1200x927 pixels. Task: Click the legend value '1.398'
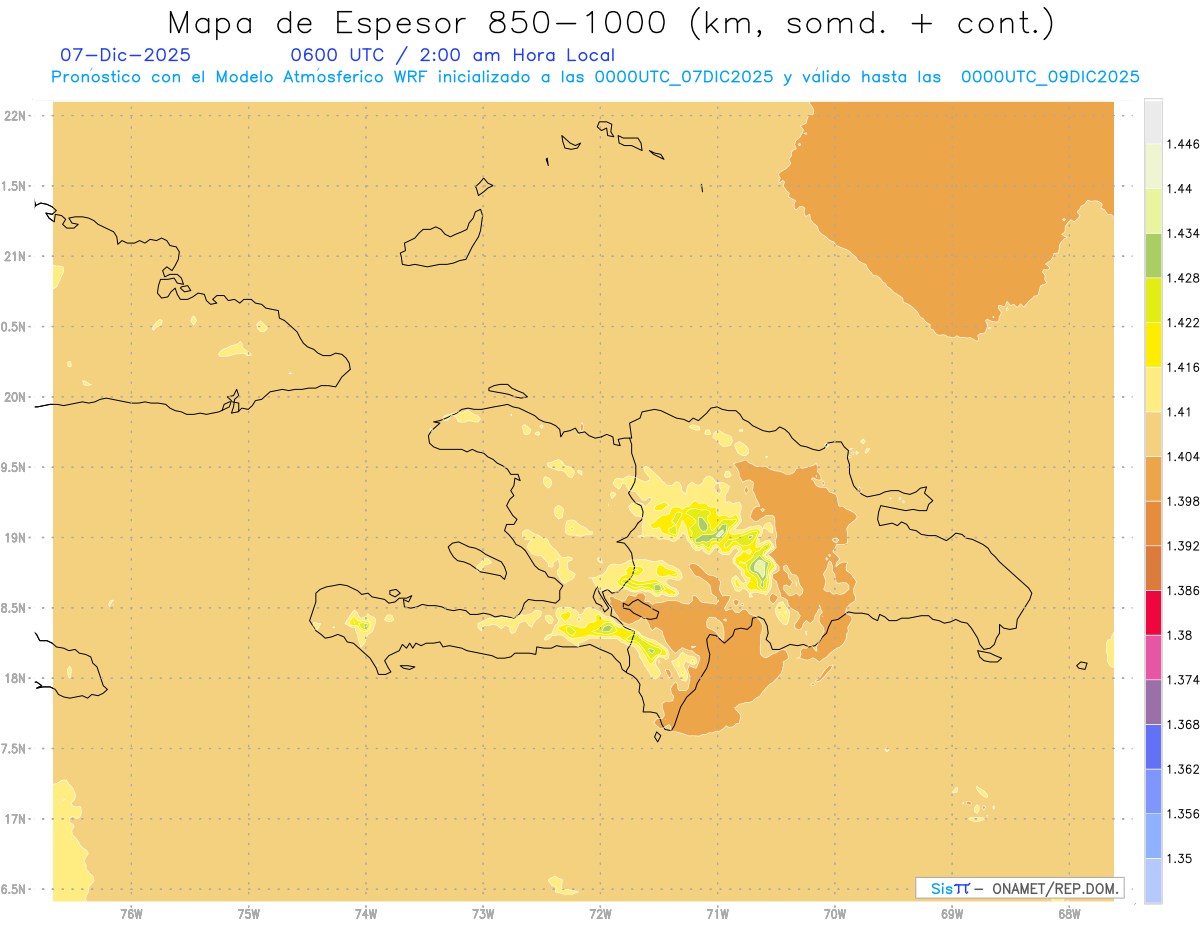click(1184, 501)
